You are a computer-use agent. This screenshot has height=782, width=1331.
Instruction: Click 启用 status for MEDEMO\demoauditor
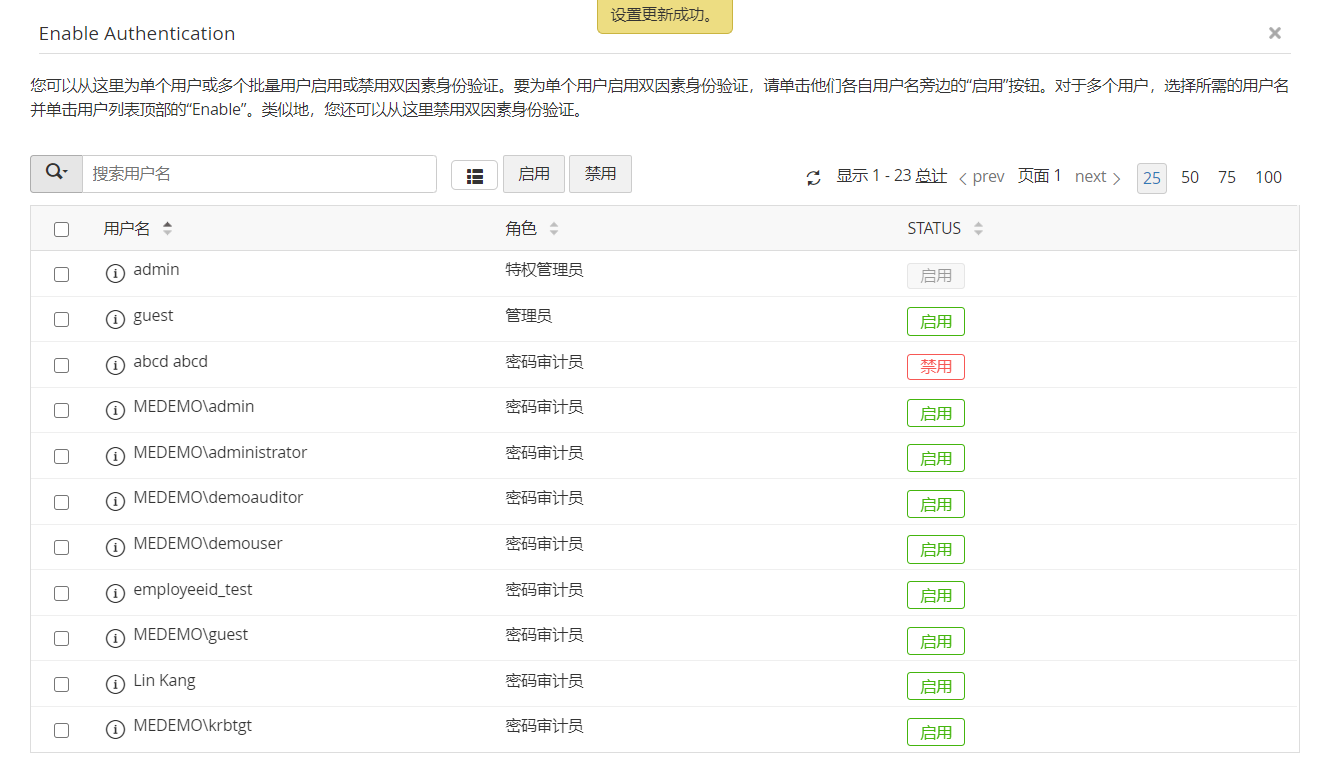(936, 504)
